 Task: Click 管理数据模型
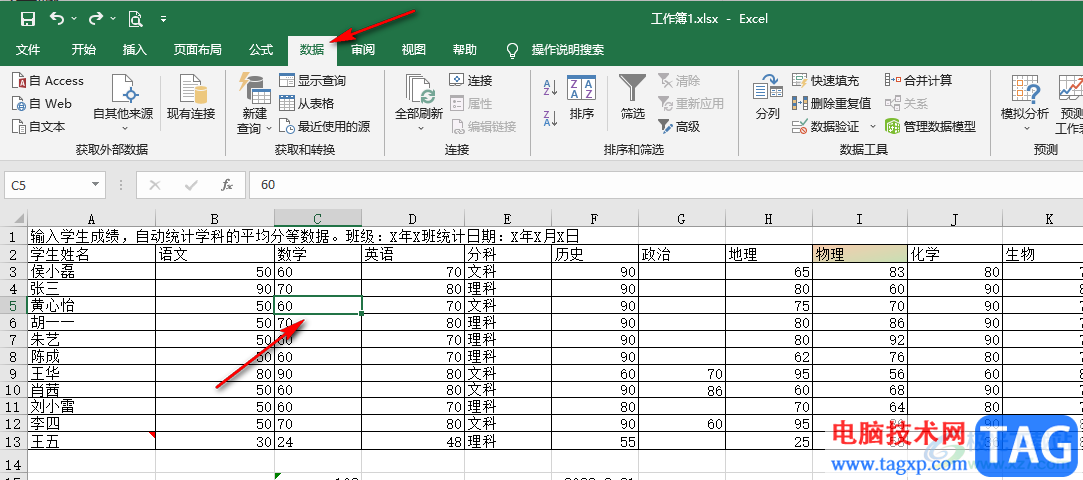point(931,126)
